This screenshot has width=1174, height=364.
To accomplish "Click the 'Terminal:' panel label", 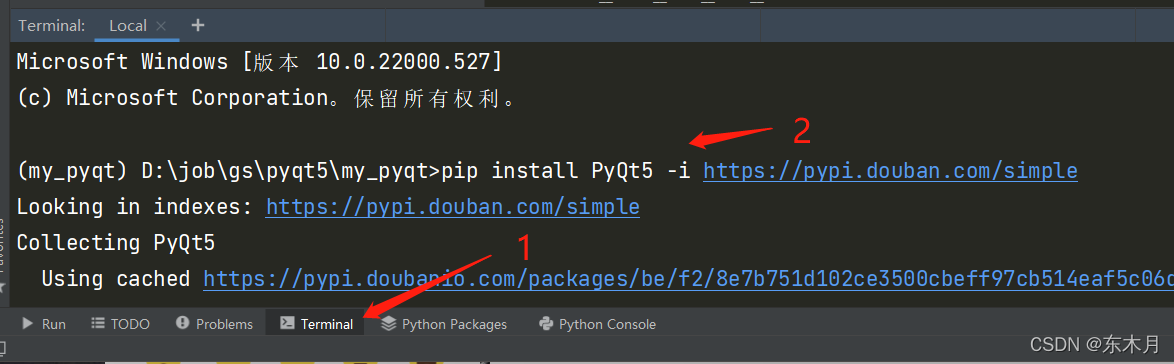I will coord(52,25).
